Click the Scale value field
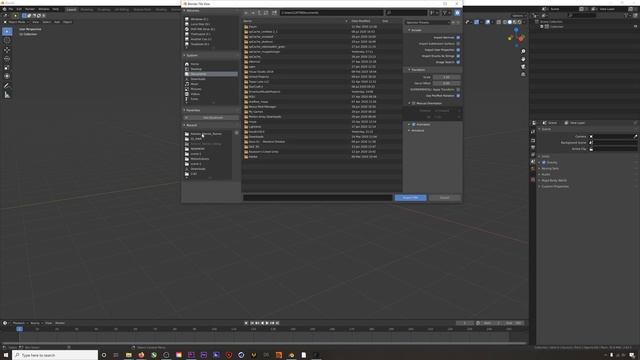Image resolution: width=640 pixels, height=360 pixels. [x=447, y=77]
